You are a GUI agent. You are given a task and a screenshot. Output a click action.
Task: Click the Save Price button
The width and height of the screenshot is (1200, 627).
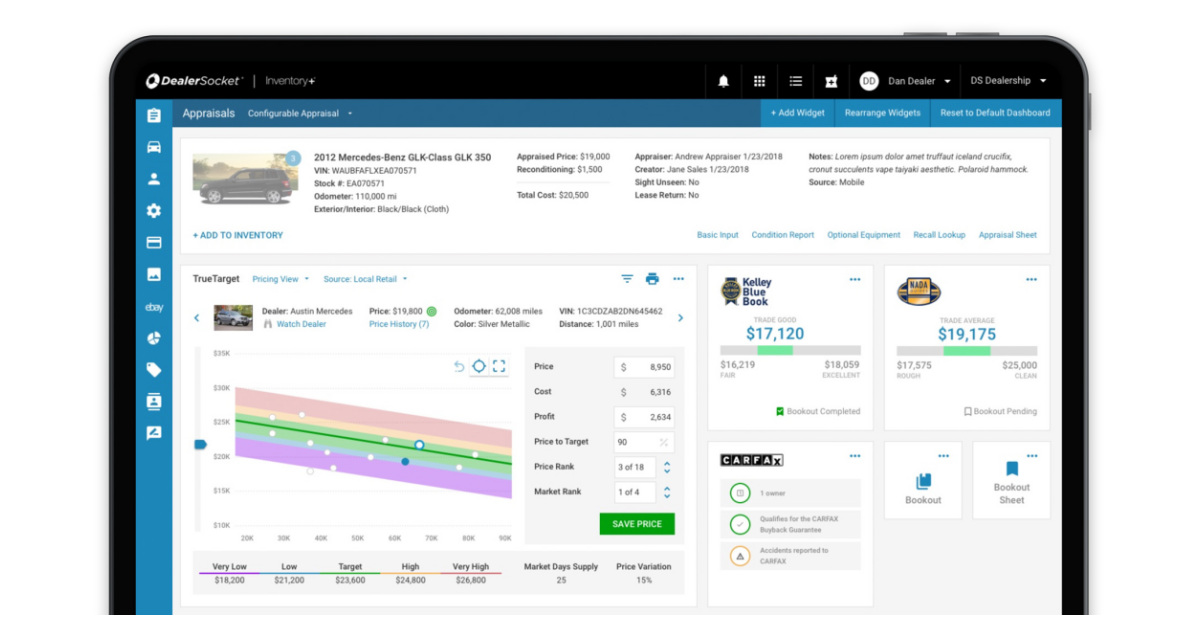click(x=637, y=523)
